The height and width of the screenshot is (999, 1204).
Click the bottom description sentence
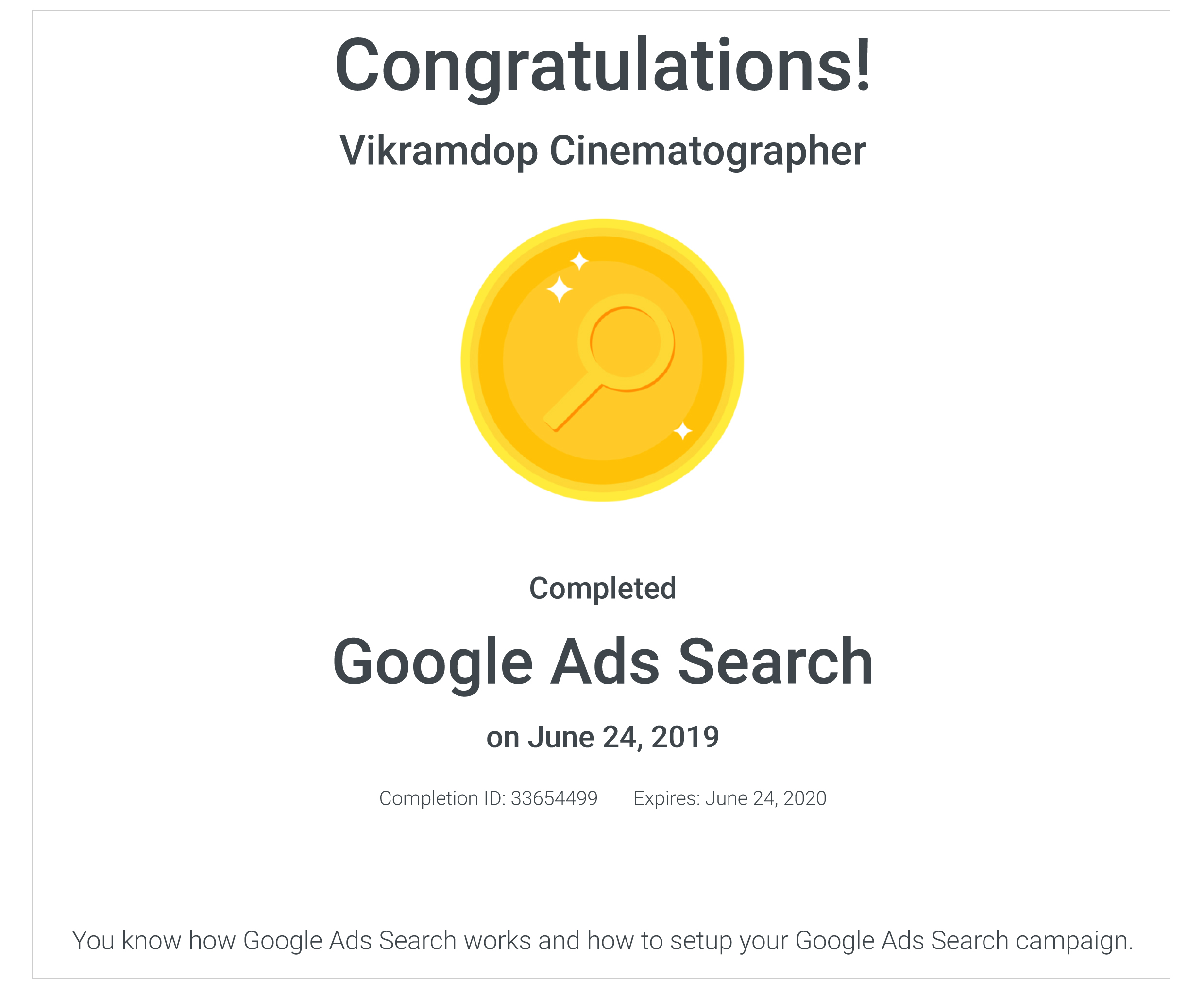pyautogui.click(x=603, y=941)
